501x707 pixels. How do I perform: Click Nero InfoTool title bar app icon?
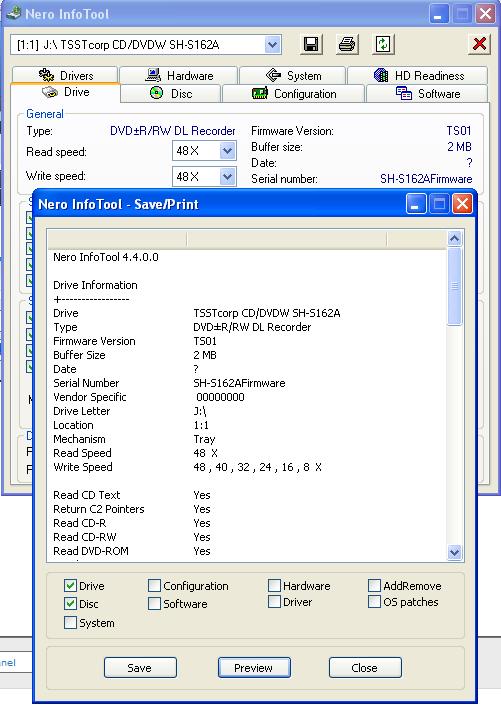[14, 13]
